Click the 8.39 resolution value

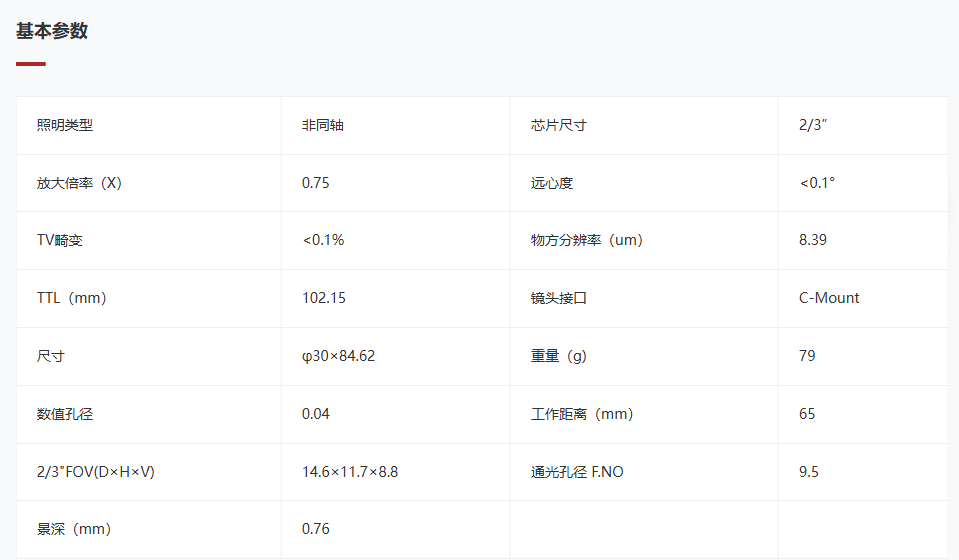[x=813, y=240]
